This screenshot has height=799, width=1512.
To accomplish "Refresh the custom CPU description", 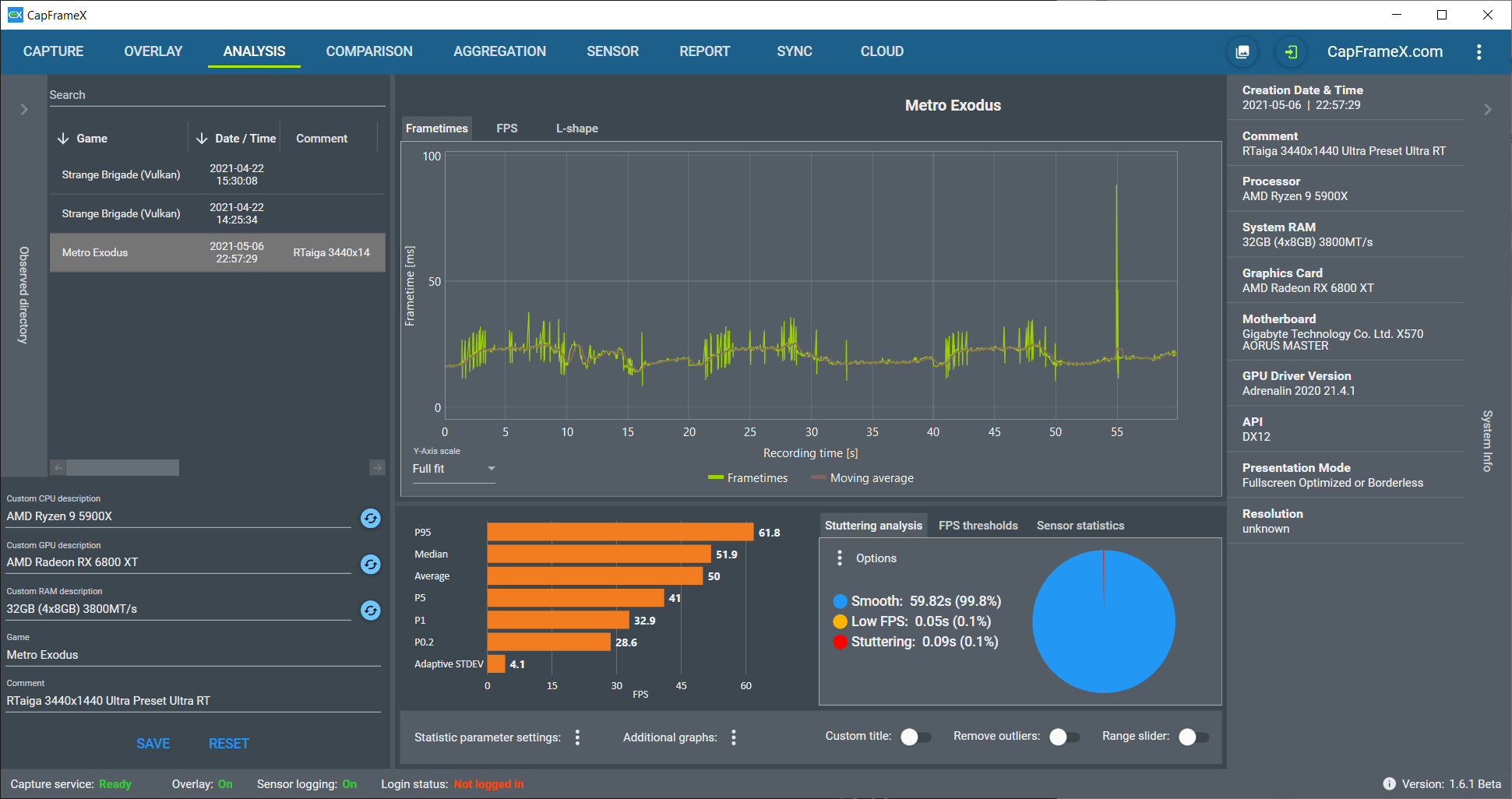I will (x=371, y=518).
